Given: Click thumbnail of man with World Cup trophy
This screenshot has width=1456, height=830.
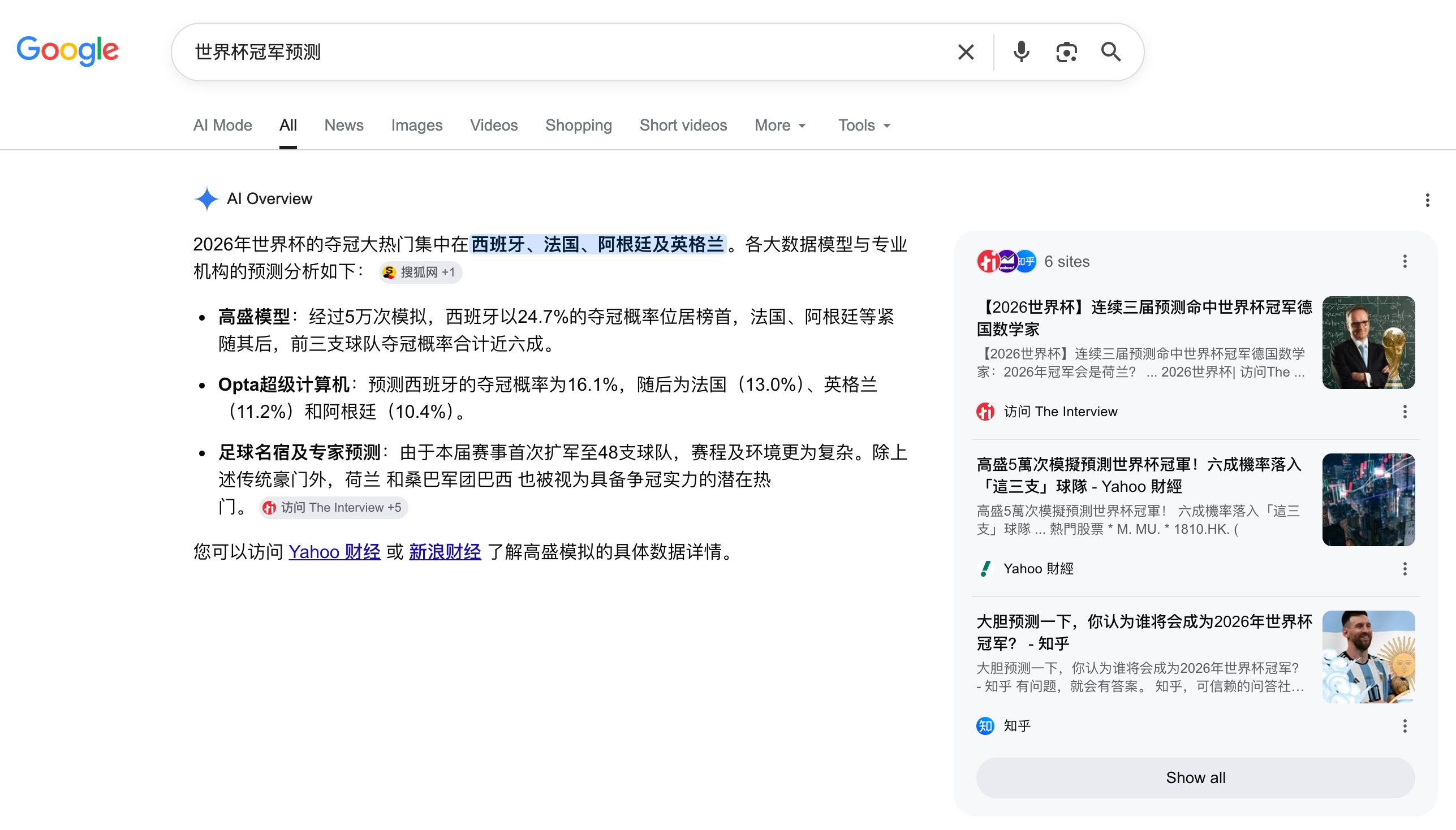Looking at the screenshot, I should tap(1368, 343).
